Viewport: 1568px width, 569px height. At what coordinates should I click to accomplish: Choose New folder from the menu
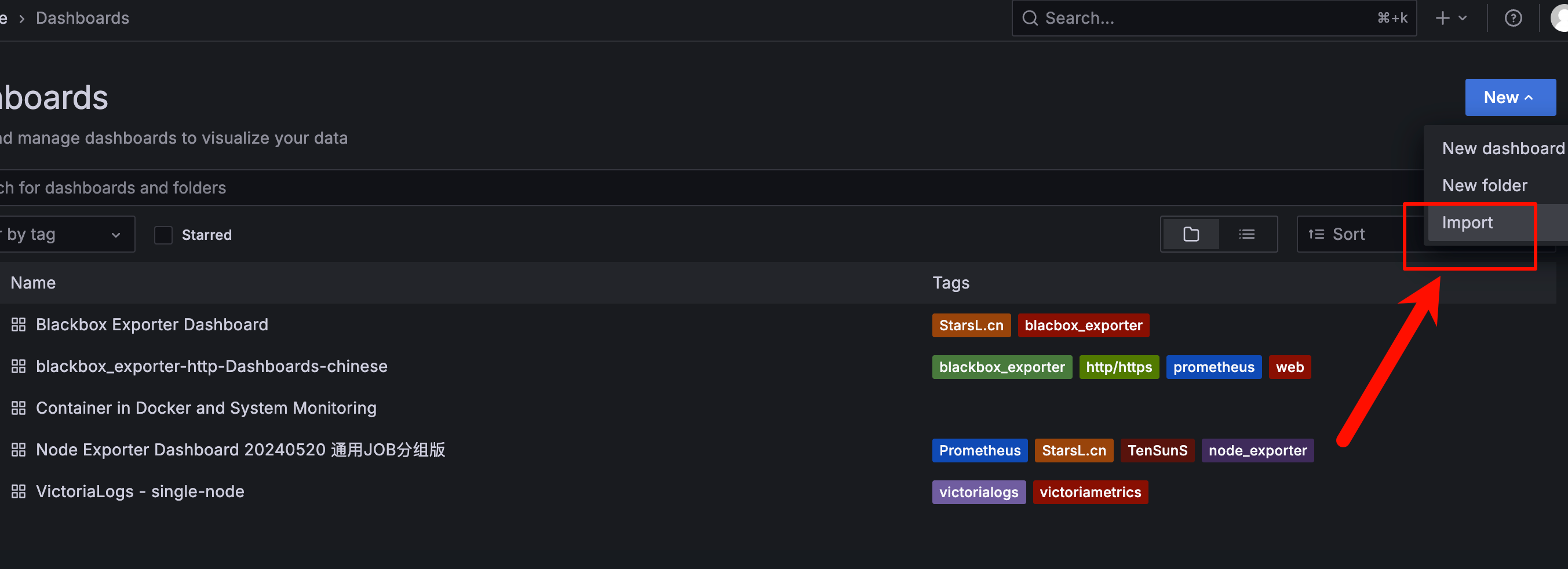coord(1484,185)
